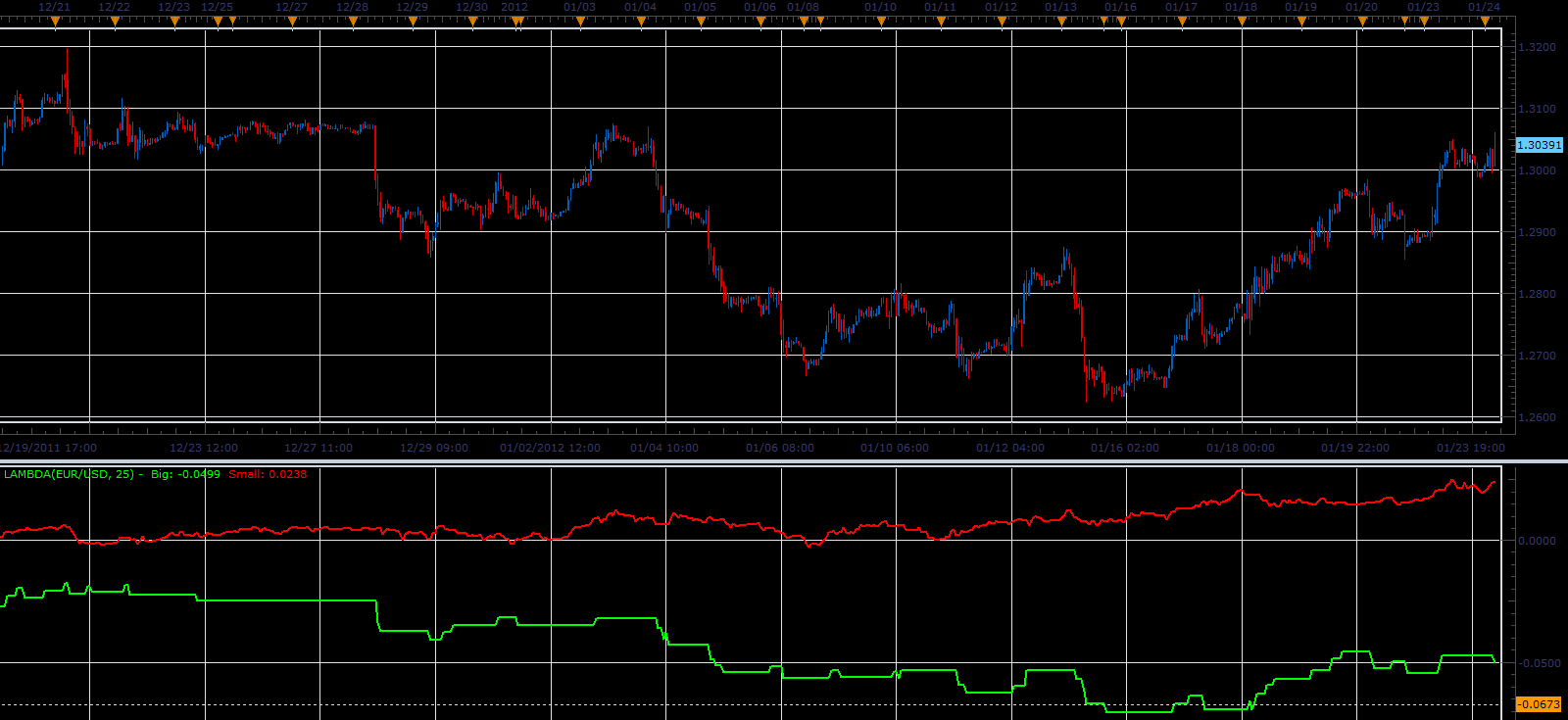
Task: Click the '01/10 06:00' time label
Action: pyautogui.click(x=895, y=448)
